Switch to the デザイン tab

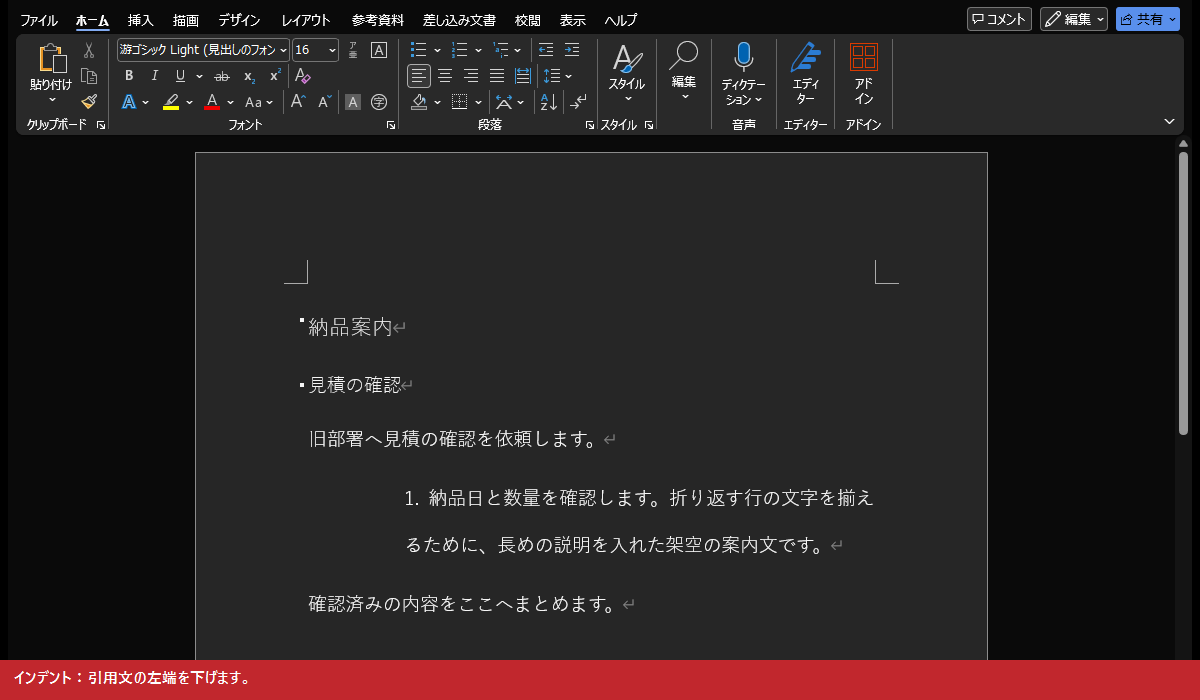239,20
